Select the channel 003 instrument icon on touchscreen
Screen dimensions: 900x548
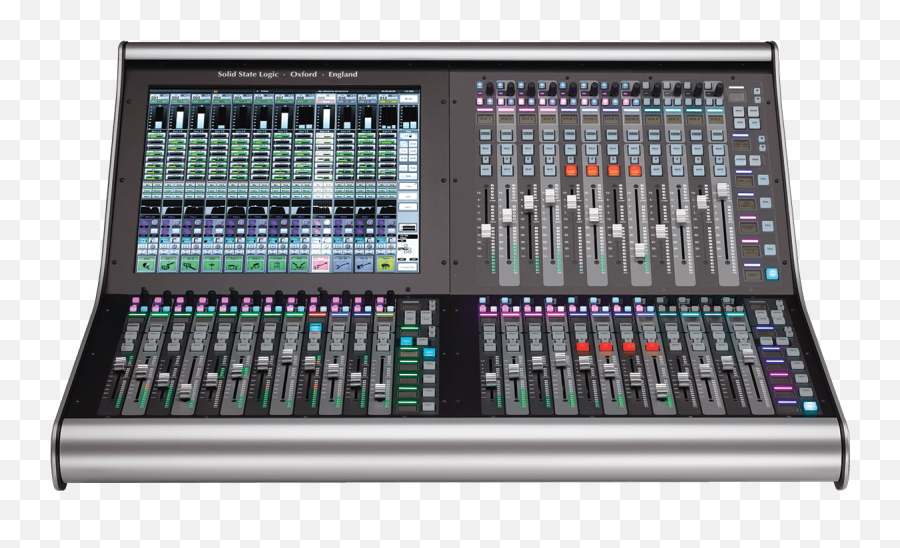coord(190,264)
